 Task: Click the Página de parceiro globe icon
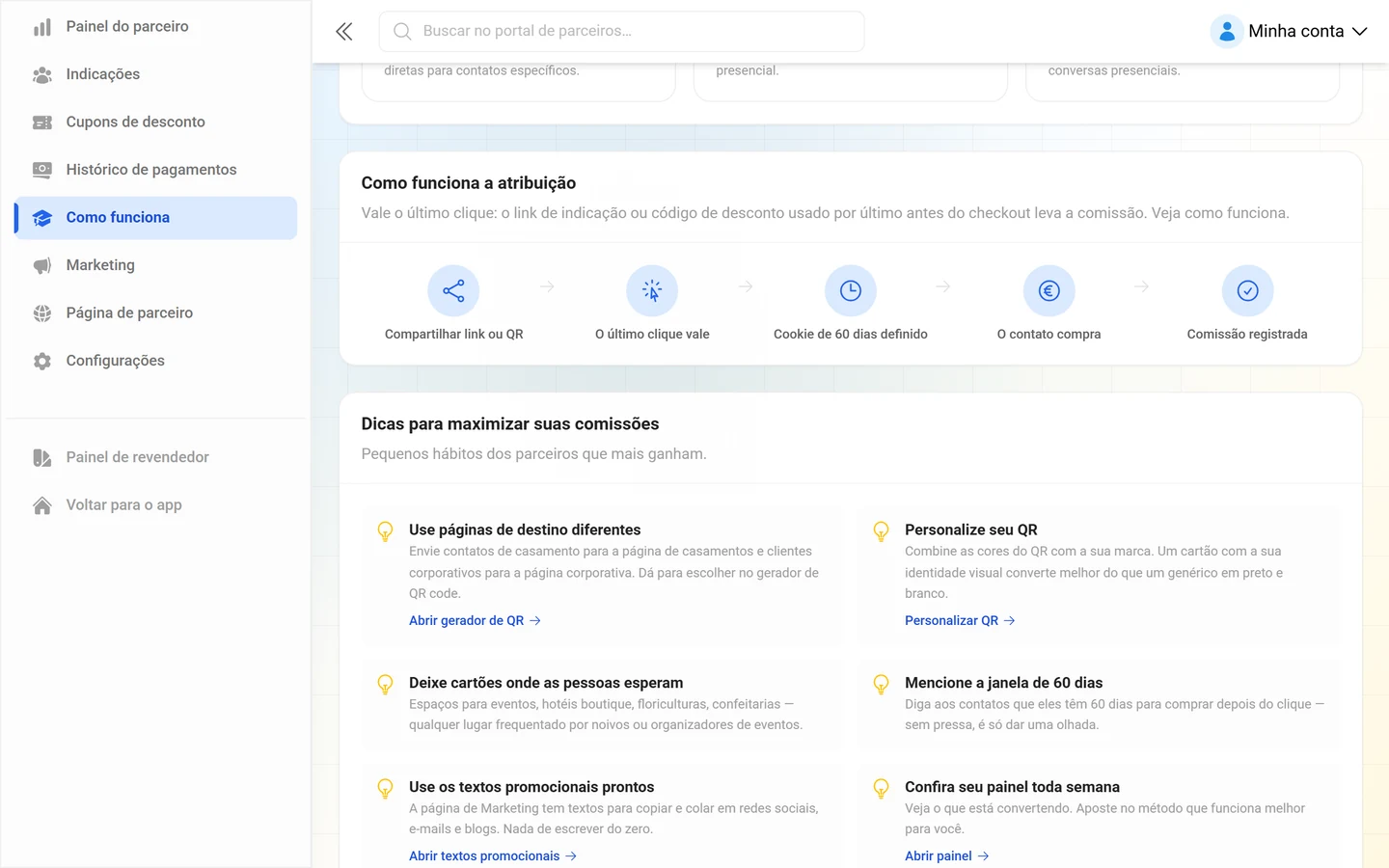pos(42,313)
